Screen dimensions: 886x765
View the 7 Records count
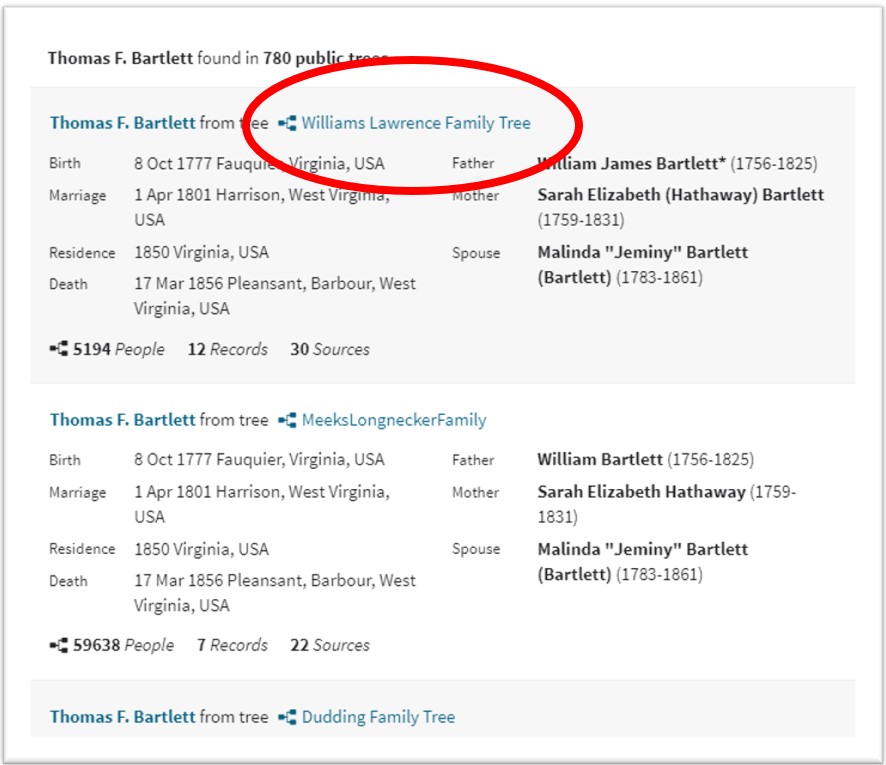(x=232, y=645)
